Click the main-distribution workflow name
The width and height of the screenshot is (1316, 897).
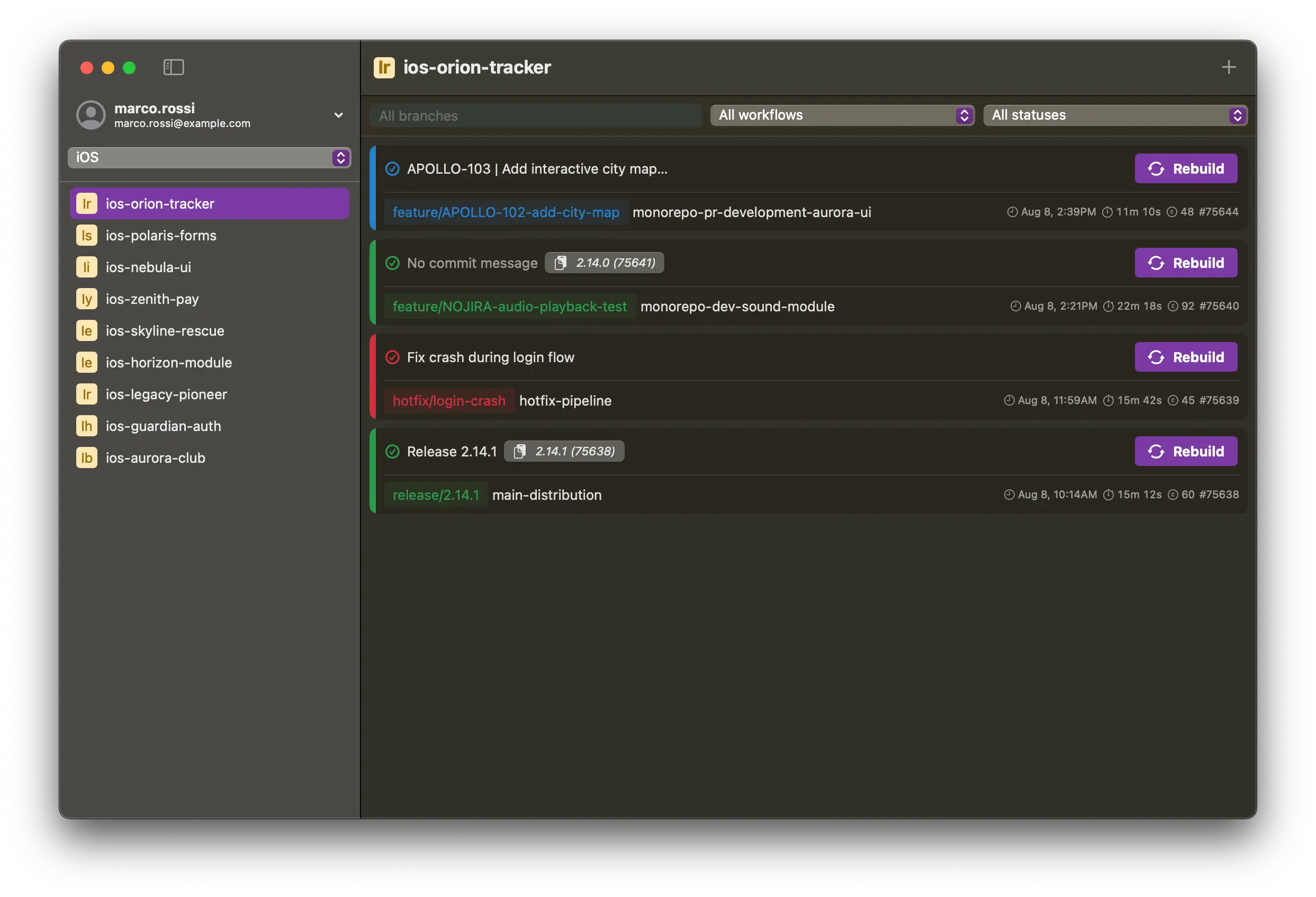[x=547, y=495]
